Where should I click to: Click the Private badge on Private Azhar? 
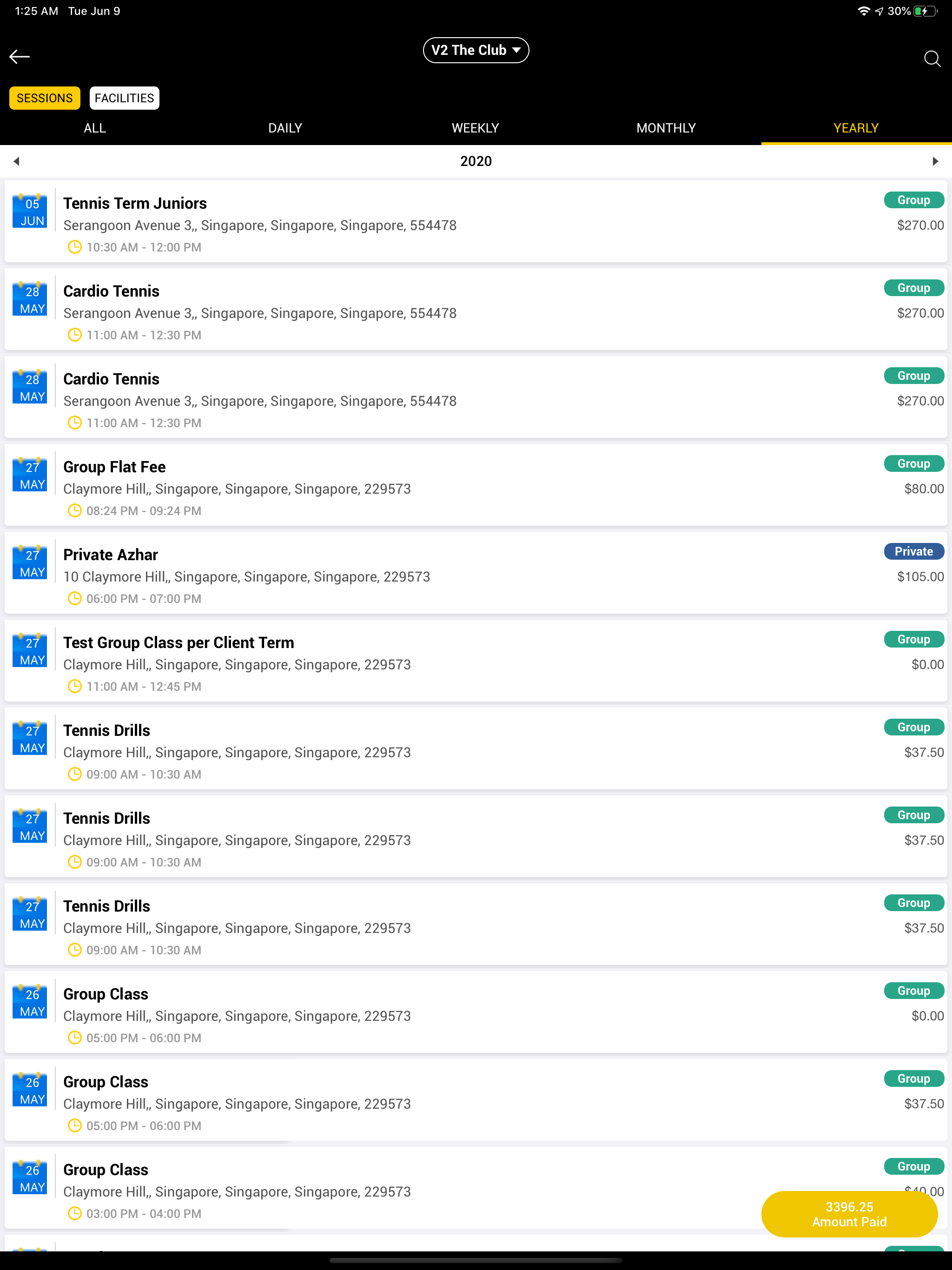pos(913,551)
